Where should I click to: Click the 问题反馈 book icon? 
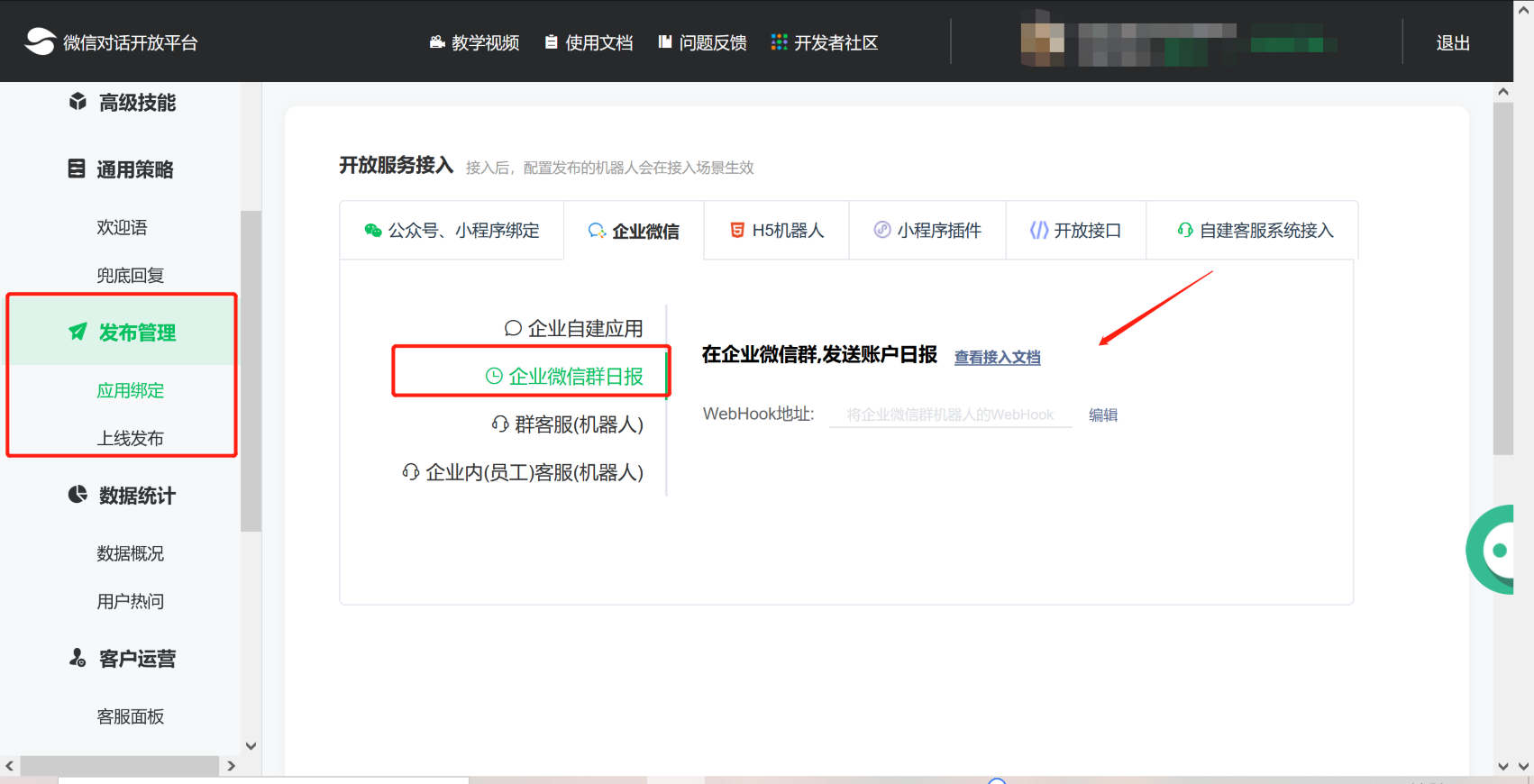click(x=665, y=41)
